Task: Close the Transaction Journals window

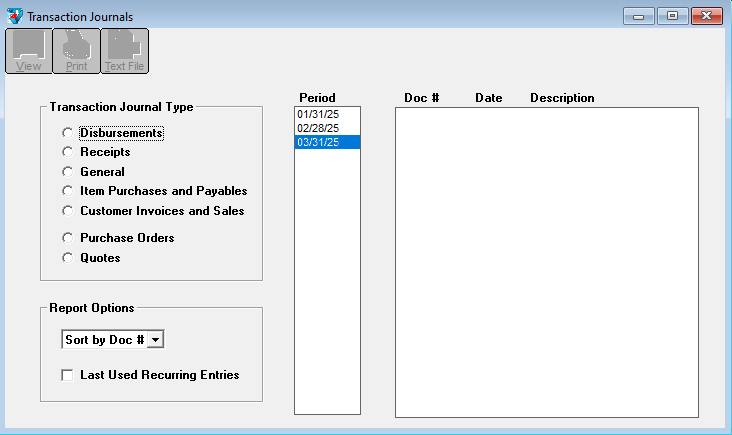Action: click(x=707, y=16)
